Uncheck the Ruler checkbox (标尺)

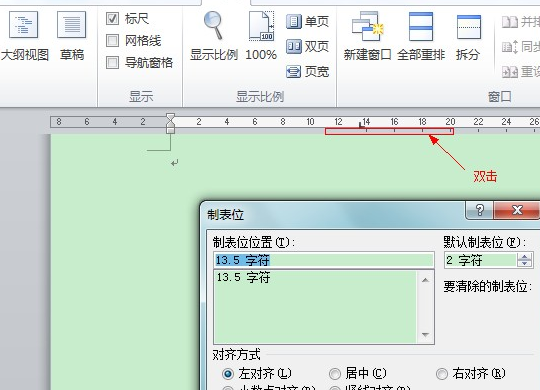point(113,19)
